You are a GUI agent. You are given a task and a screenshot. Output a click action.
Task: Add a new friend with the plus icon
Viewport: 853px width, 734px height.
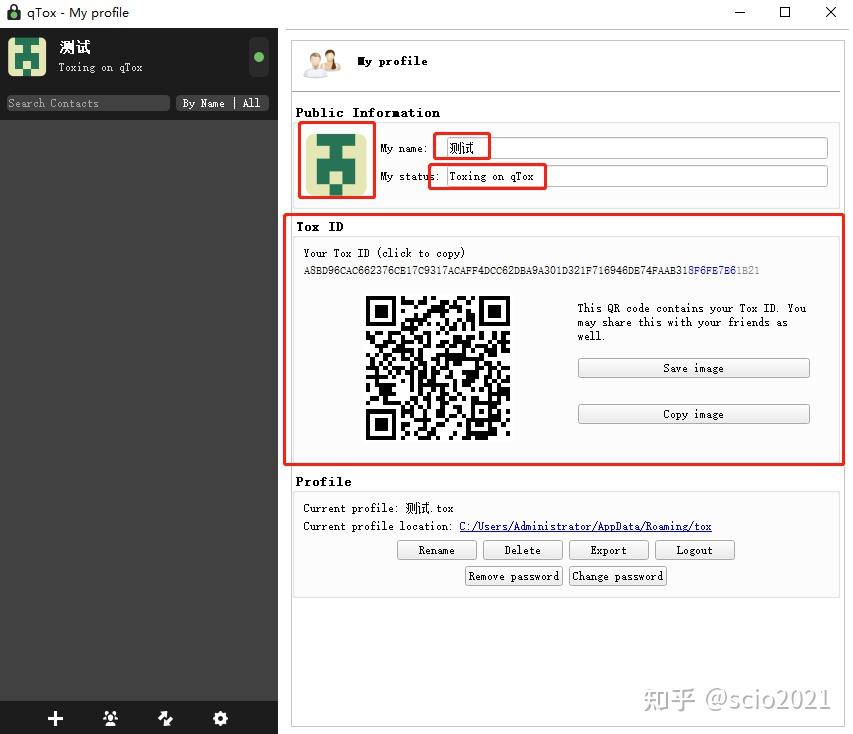point(55,718)
